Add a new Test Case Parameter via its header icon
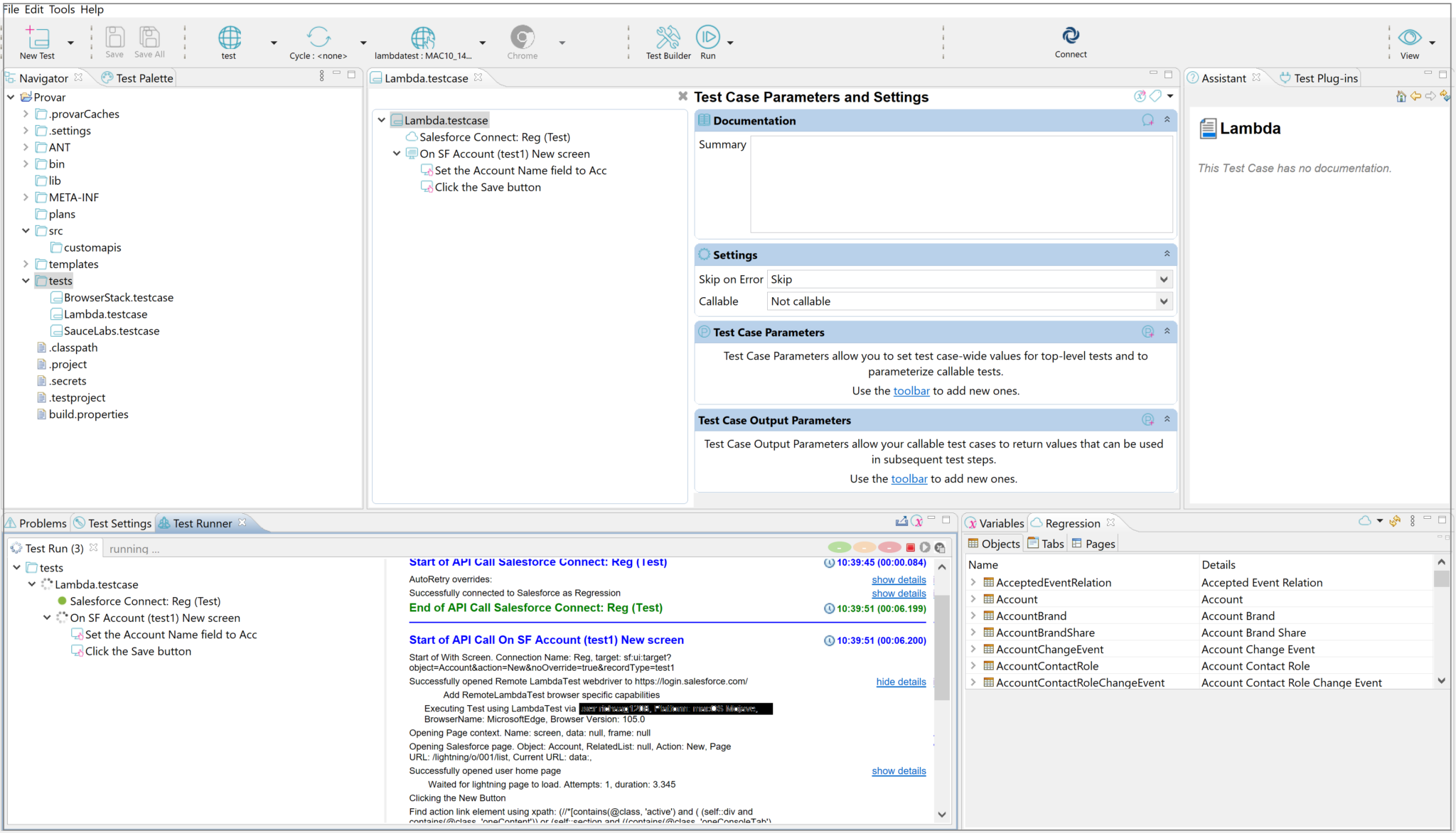 click(x=1148, y=331)
